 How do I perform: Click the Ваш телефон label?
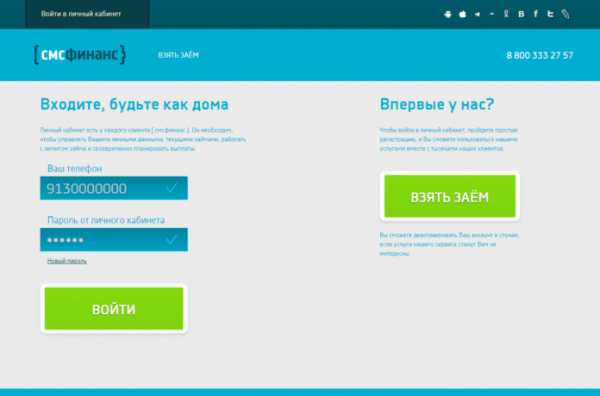click(75, 168)
